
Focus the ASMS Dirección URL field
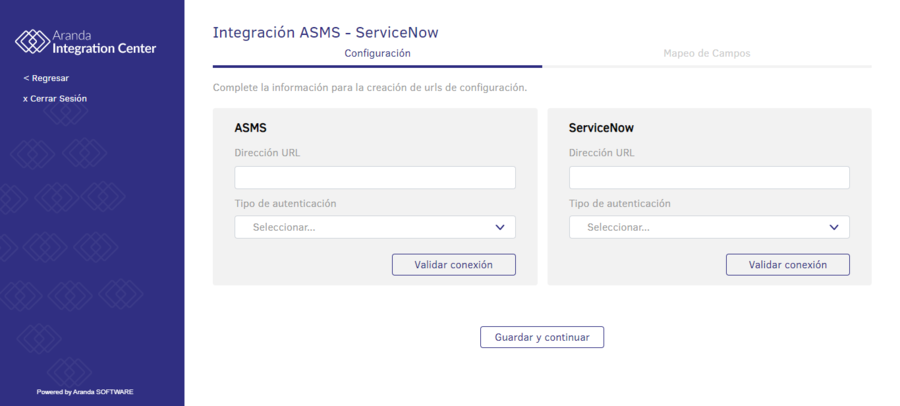375,177
